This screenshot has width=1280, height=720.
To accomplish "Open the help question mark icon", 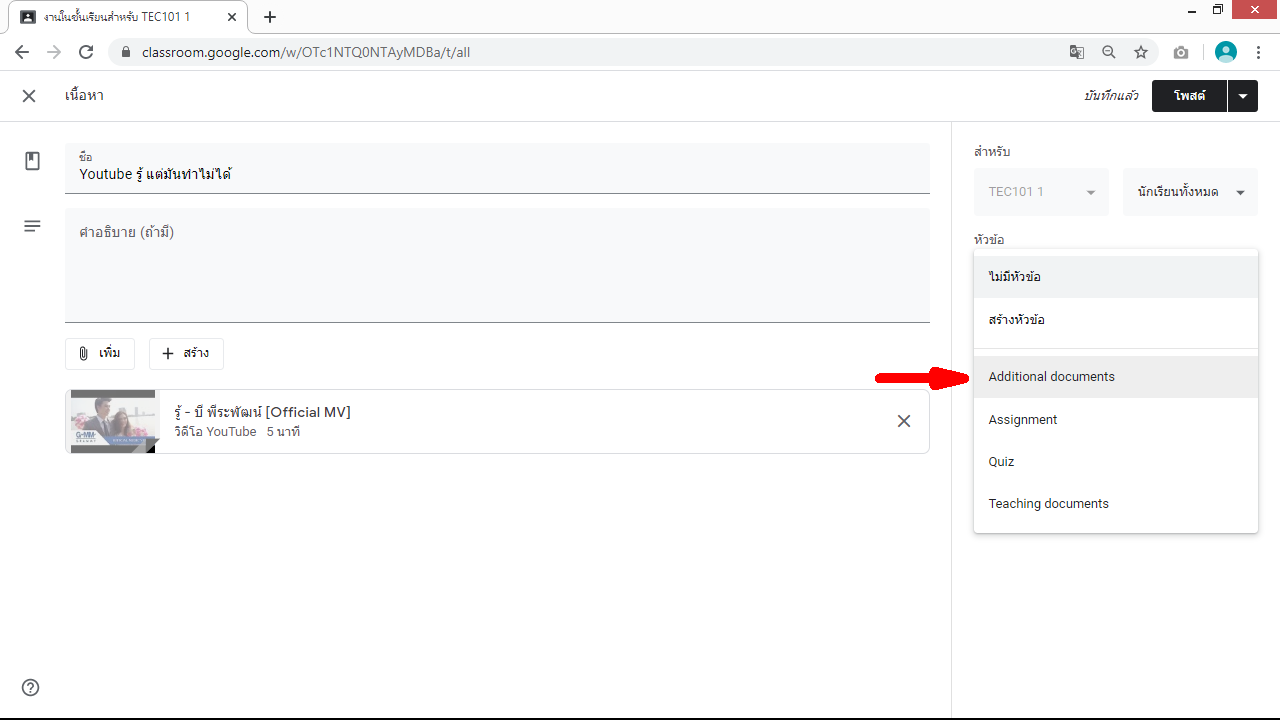I will pos(31,687).
